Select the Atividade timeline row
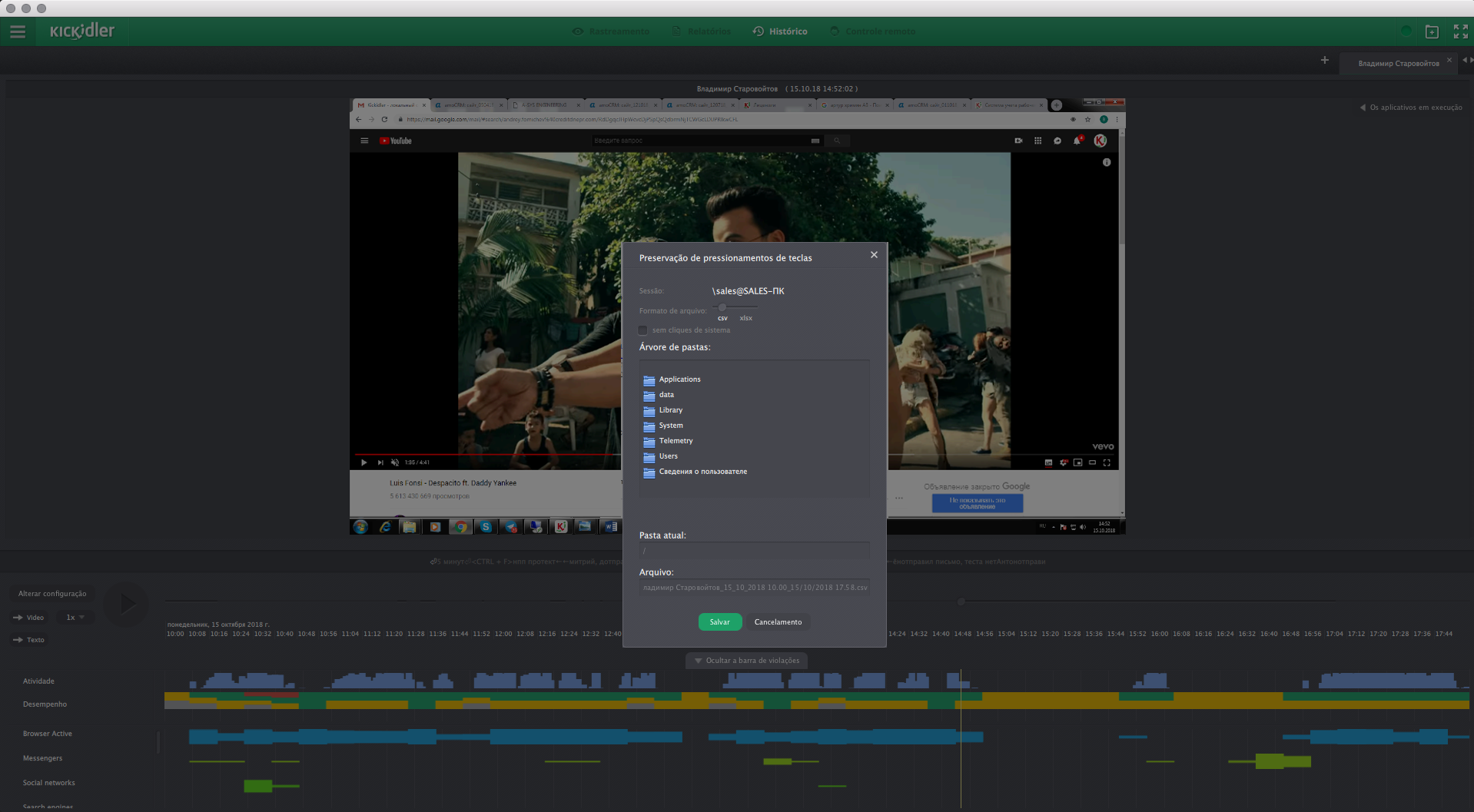 click(x=38, y=681)
